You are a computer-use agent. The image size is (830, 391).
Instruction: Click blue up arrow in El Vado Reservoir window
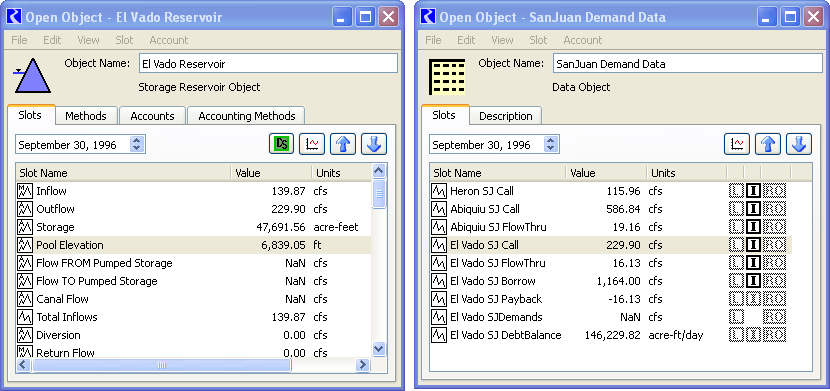point(343,144)
